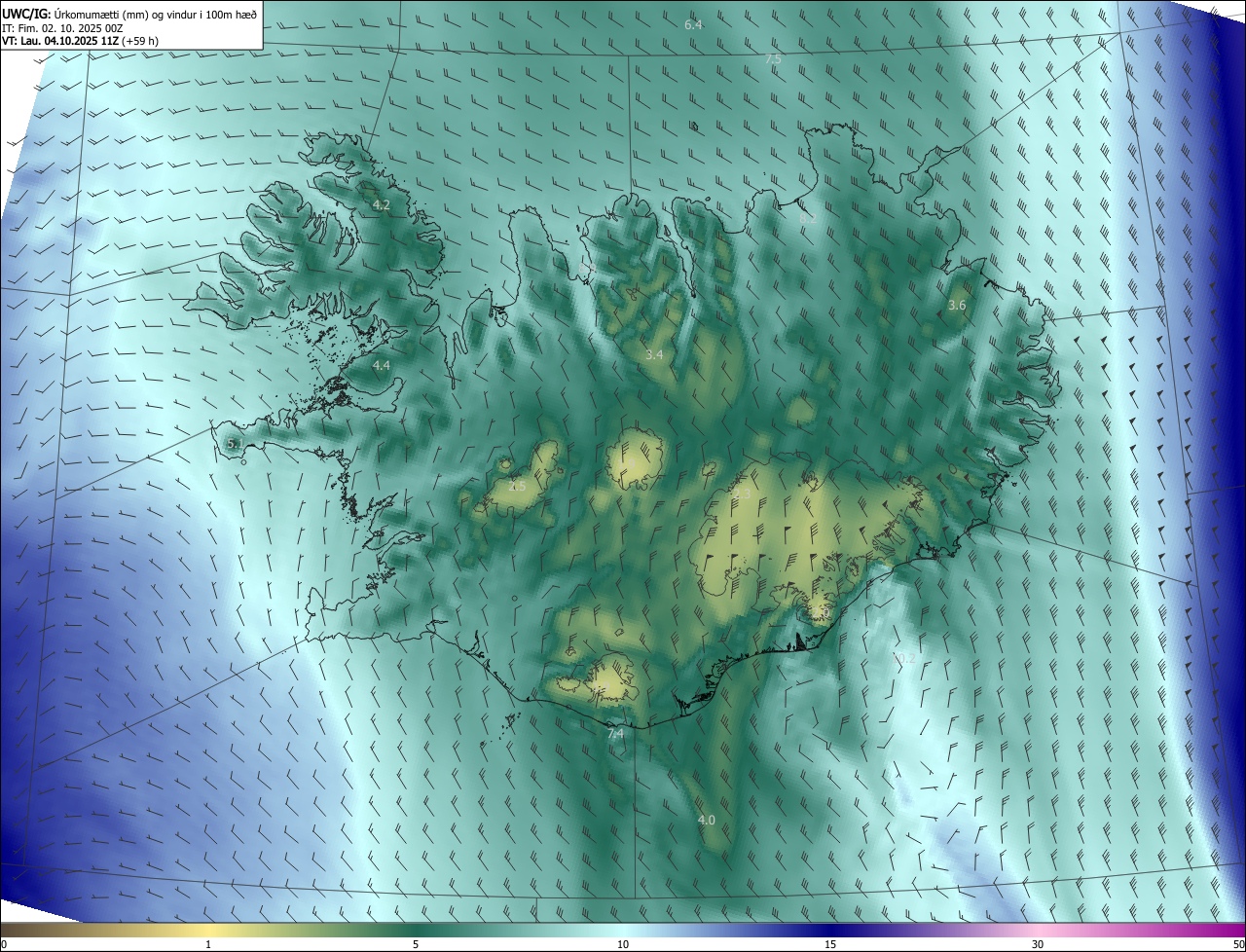
Task: Click the 7.4 value label
Action: (615, 734)
